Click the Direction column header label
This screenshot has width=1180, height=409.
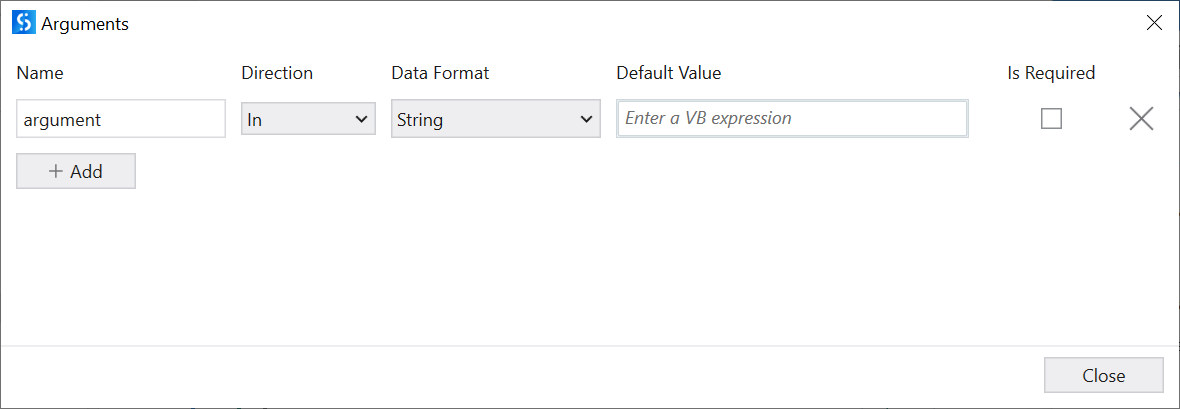click(x=277, y=73)
